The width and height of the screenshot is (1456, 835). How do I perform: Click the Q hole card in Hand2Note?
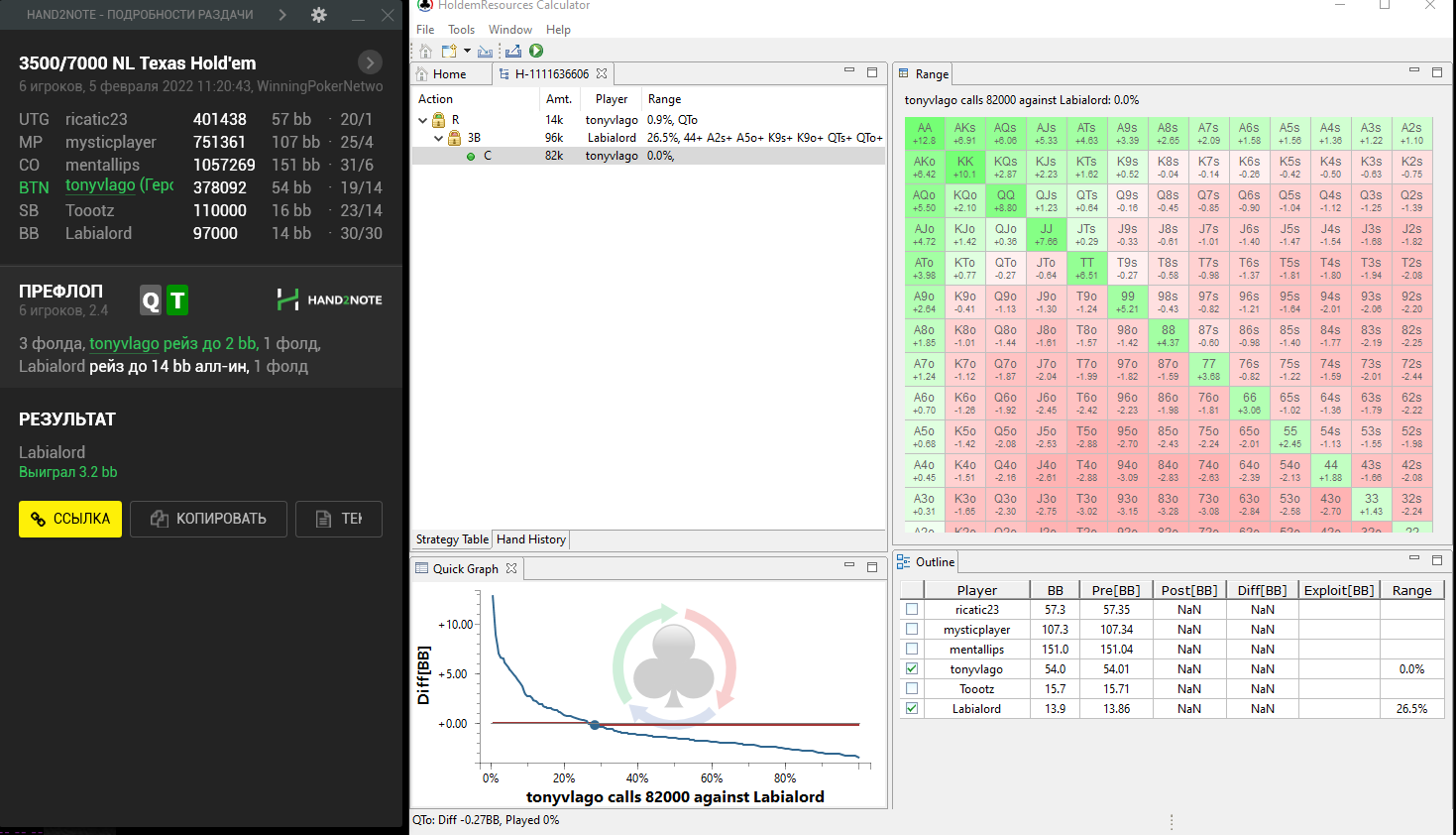coord(151,300)
